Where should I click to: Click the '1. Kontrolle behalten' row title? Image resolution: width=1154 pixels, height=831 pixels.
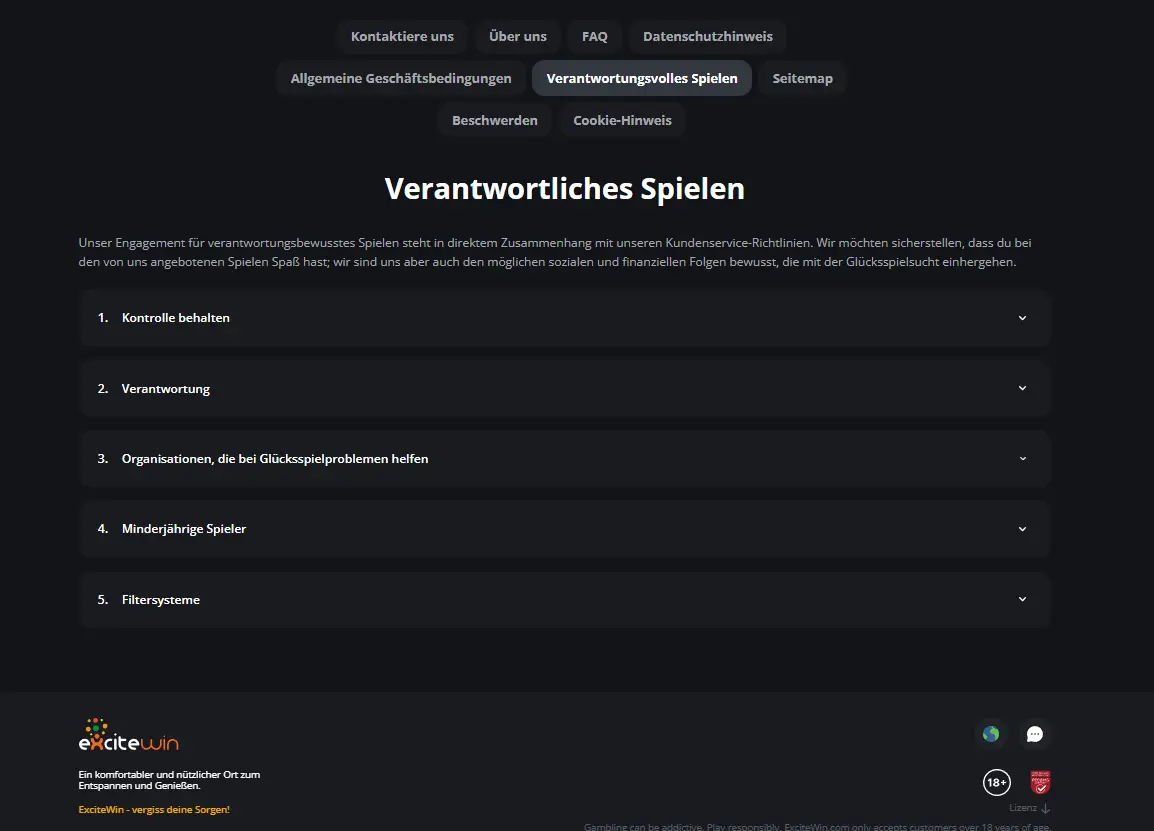click(163, 318)
